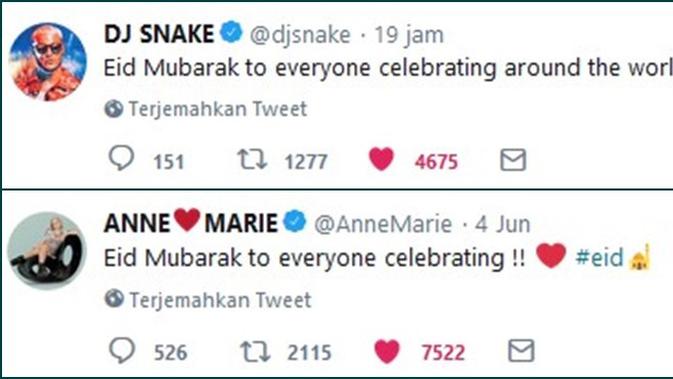Open the @AnneMarie handle
The height and width of the screenshot is (379, 673).
point(383,224)
